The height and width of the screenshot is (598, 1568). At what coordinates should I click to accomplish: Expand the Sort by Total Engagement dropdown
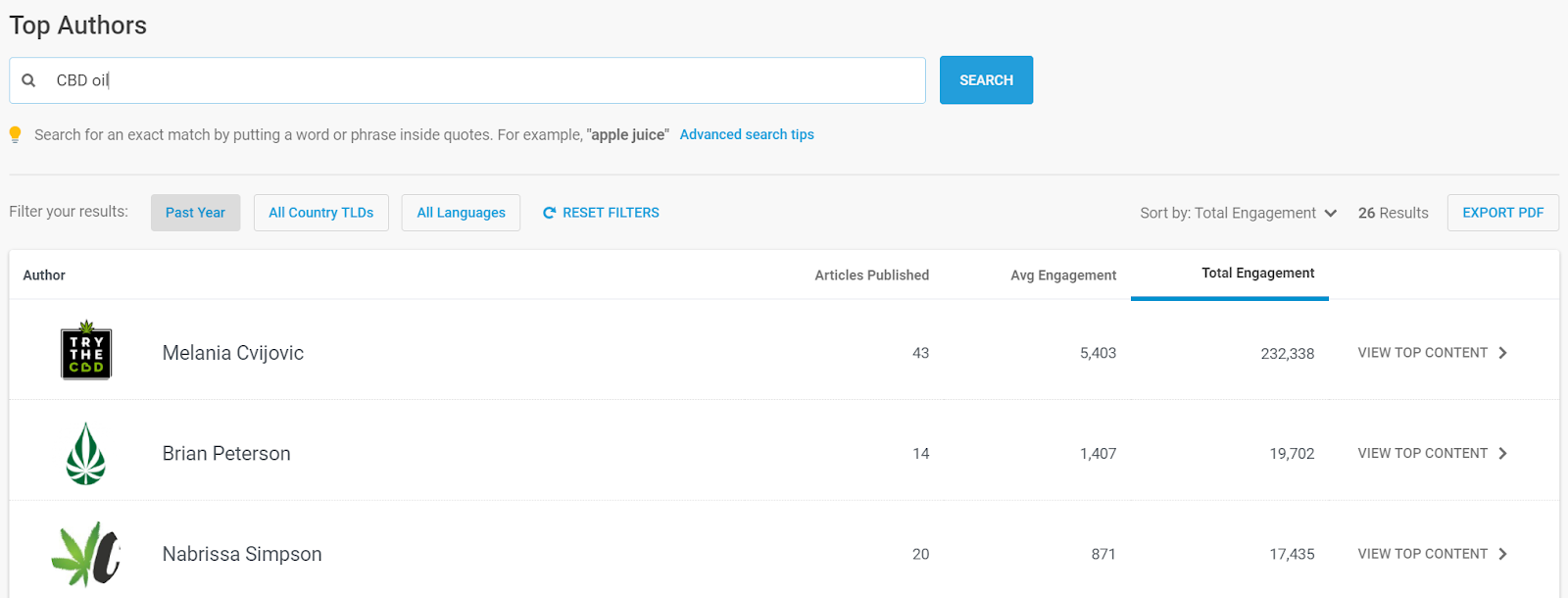(x=1238, y=213)
